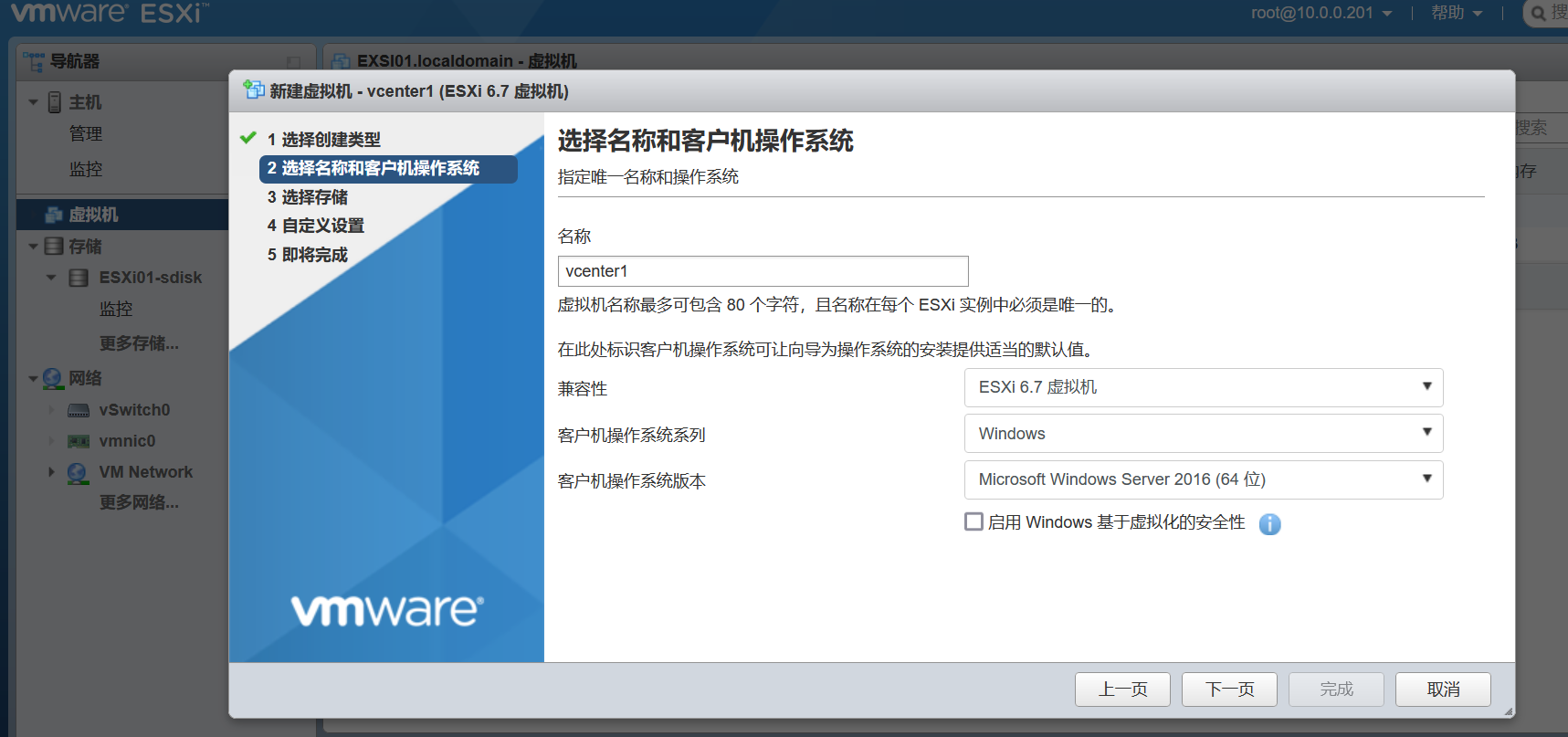
Task: Click the VM icon in the EXSI01.localdomain header
Action: coord(342,61)
